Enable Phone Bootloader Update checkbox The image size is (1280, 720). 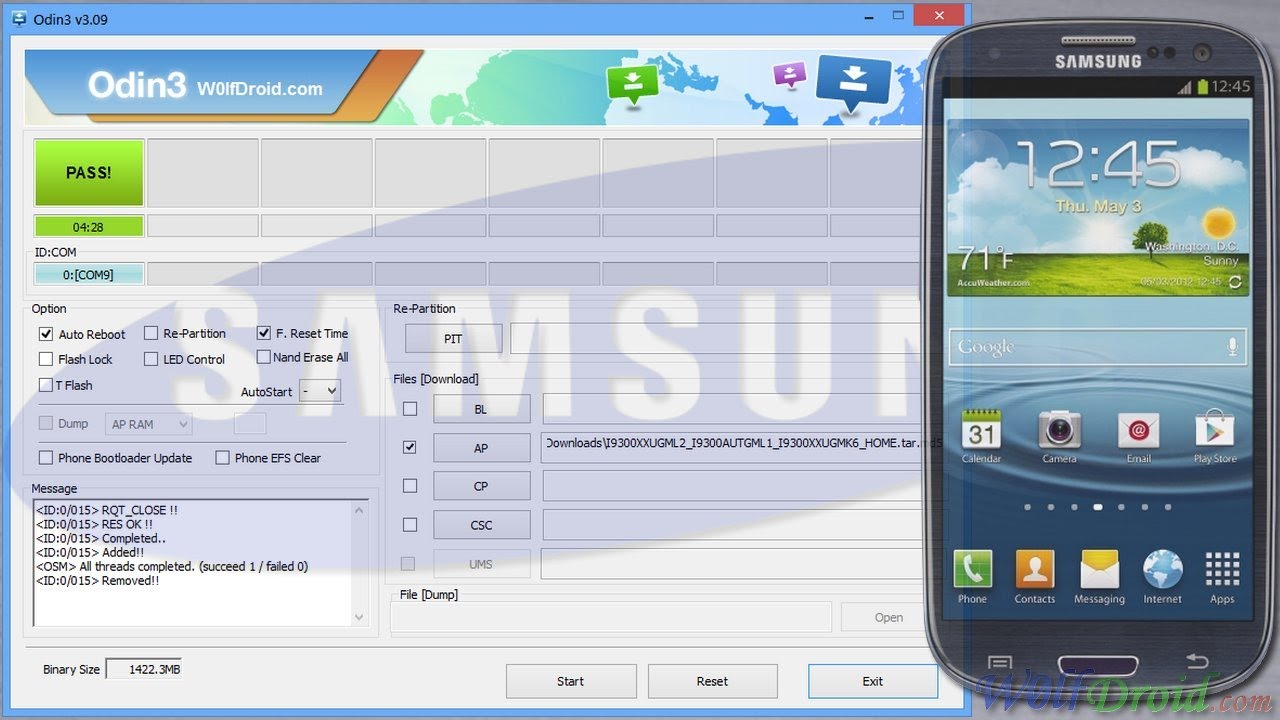(x=46, y=458)
